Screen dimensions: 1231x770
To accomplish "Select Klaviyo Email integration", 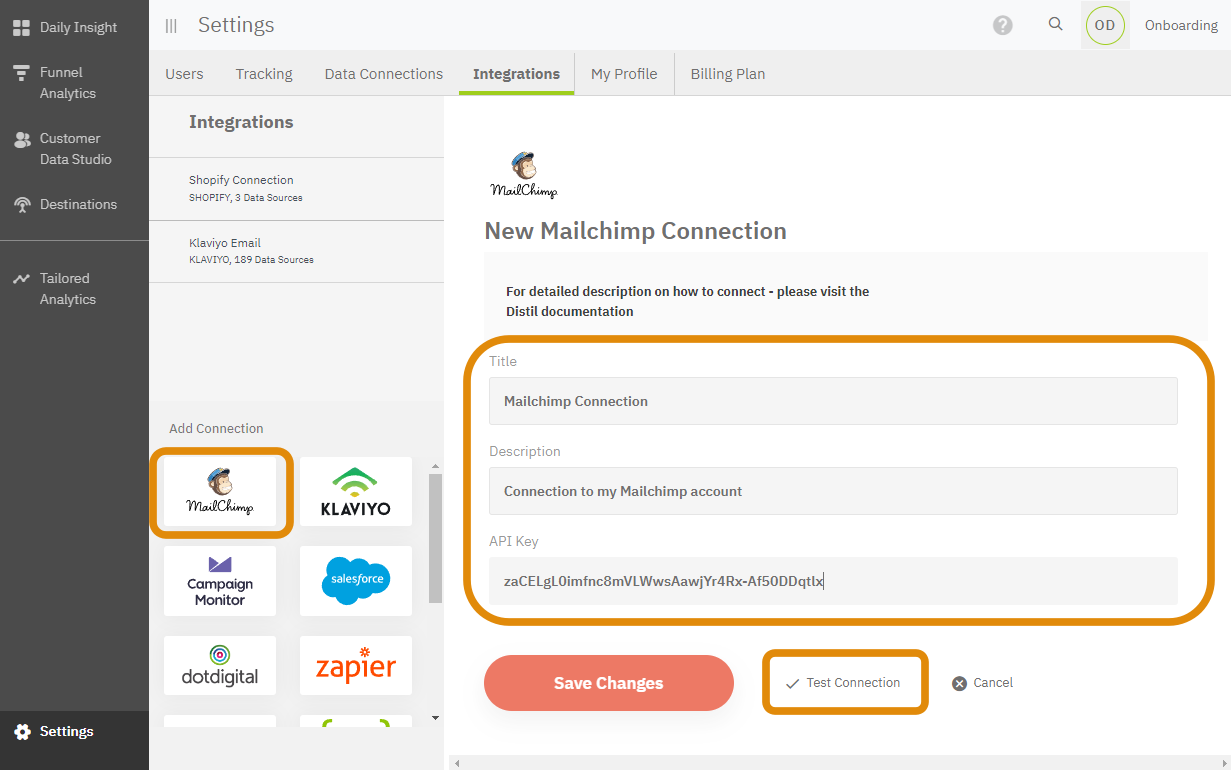I will pos(296,251).
